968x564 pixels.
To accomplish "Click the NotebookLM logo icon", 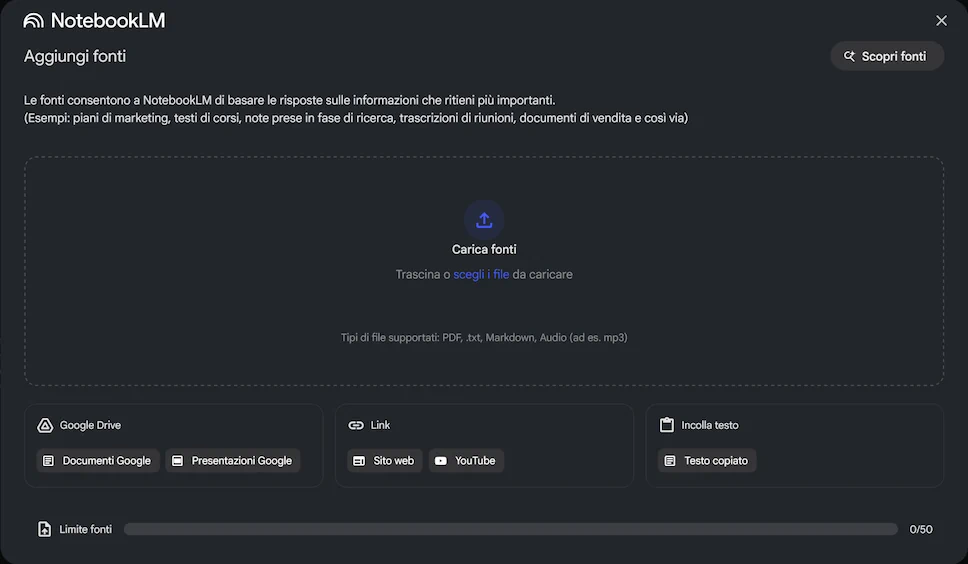I will [x=33, y=21].
